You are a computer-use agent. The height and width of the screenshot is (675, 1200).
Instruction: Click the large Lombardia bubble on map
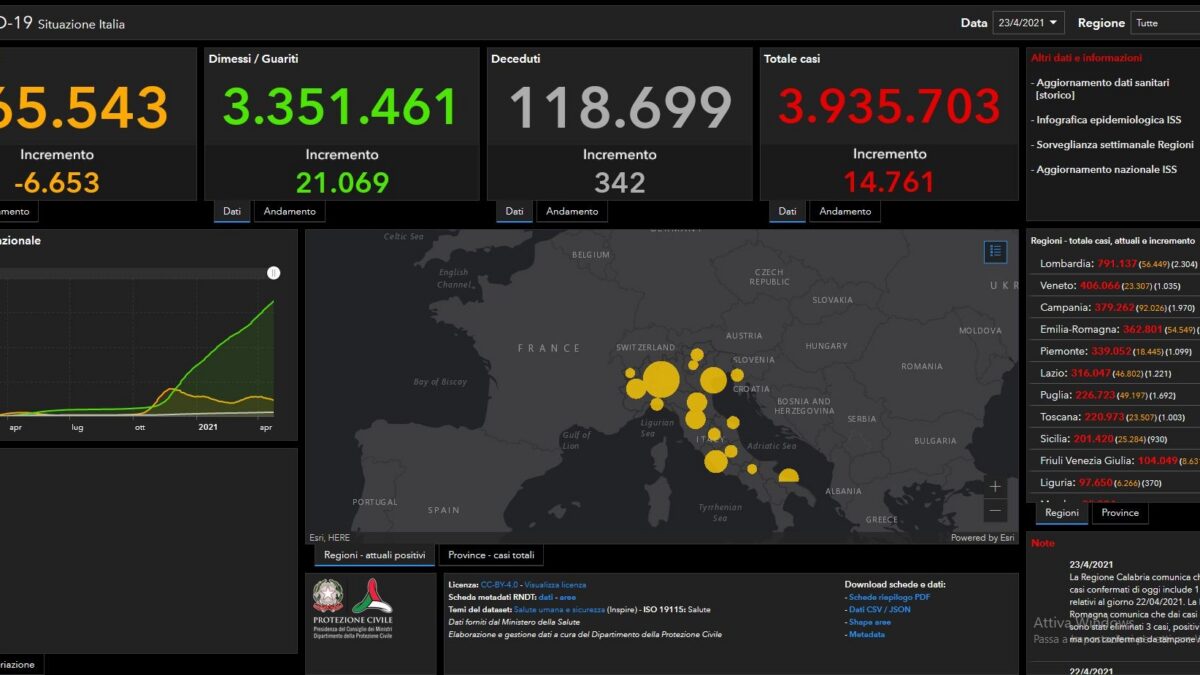click(661, 381)
